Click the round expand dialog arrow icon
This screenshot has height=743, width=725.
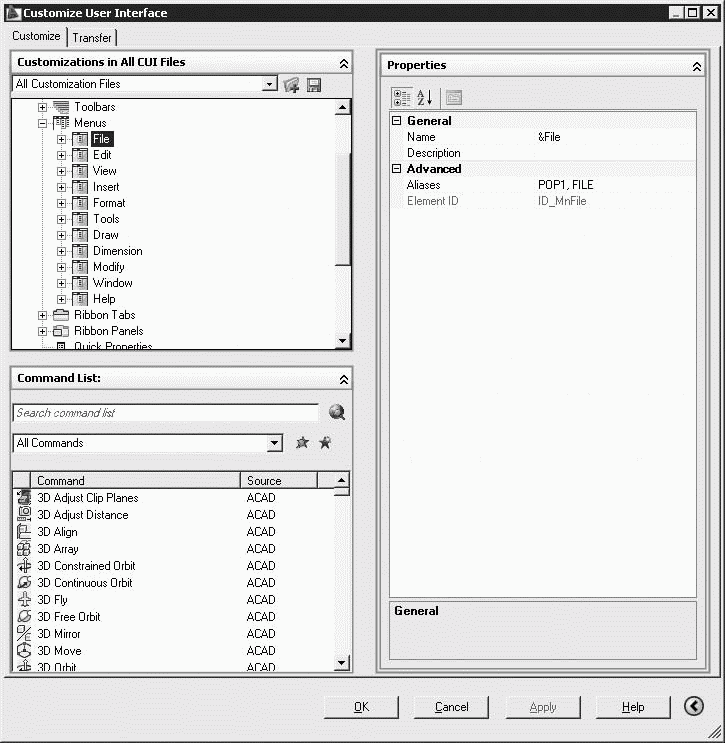click(x=694, y=706)
